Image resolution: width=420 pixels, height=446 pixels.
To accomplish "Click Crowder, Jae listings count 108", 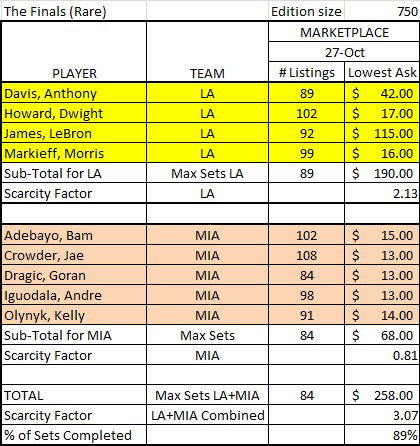I will (307, 255).
